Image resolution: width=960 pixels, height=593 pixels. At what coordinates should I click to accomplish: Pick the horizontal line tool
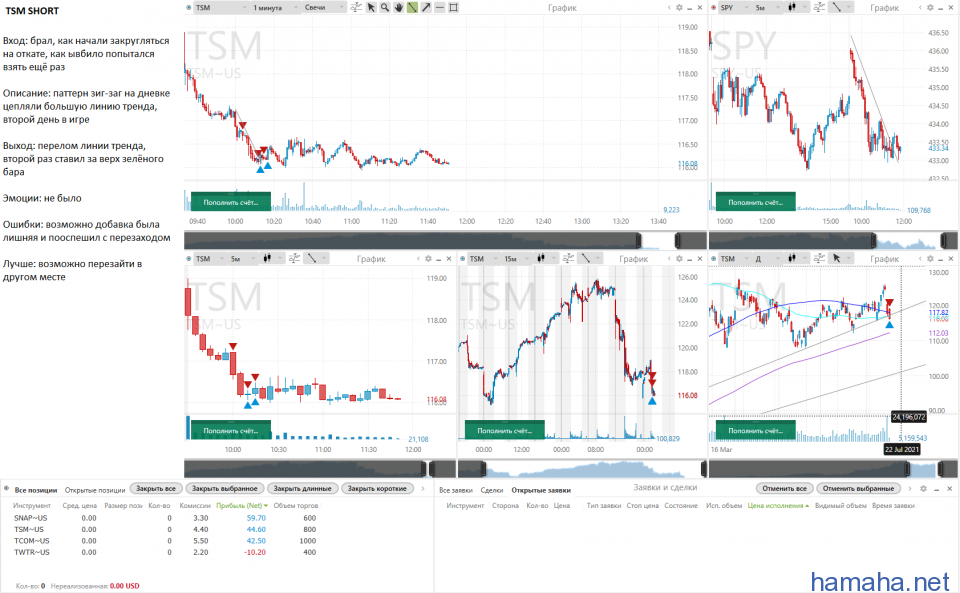[x=440, y=8]
